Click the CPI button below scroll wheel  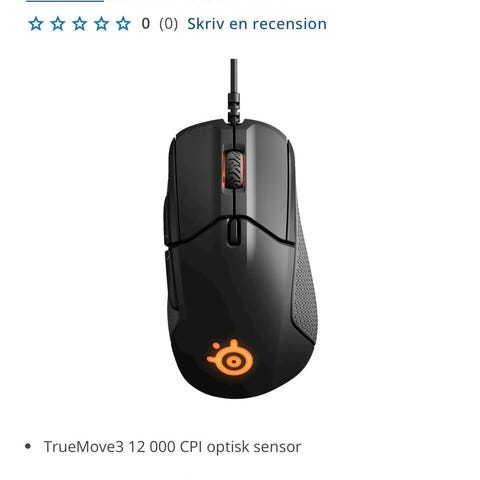pos(234,232)
